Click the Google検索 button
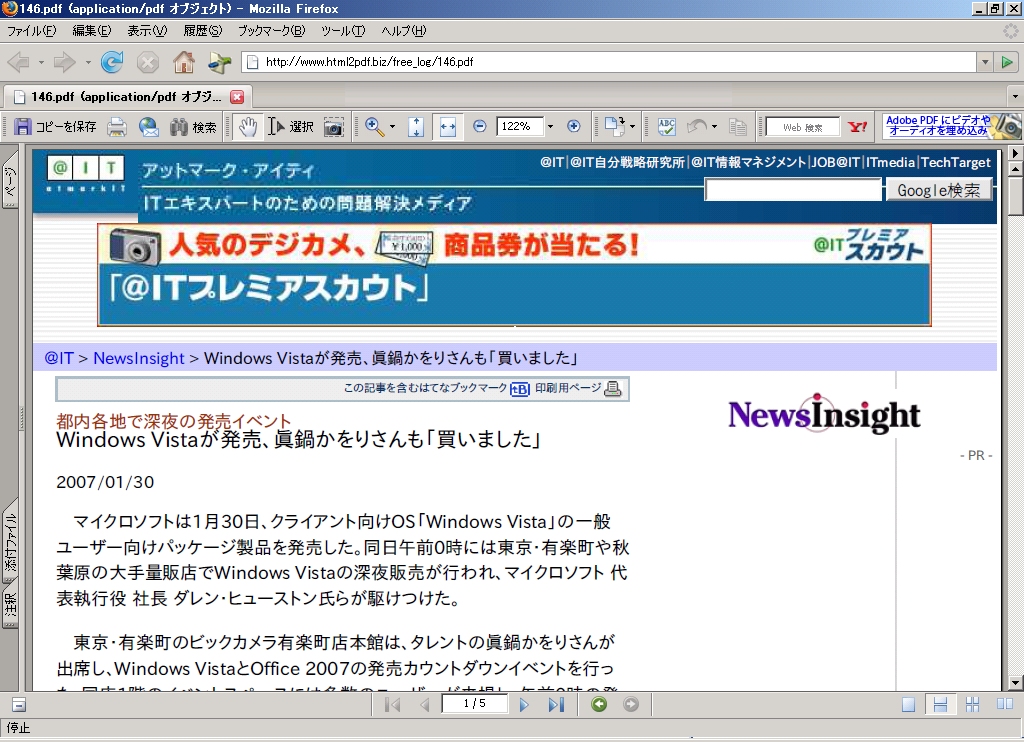The width and height of the screenshot is (1024, 742). coord(938,190)
